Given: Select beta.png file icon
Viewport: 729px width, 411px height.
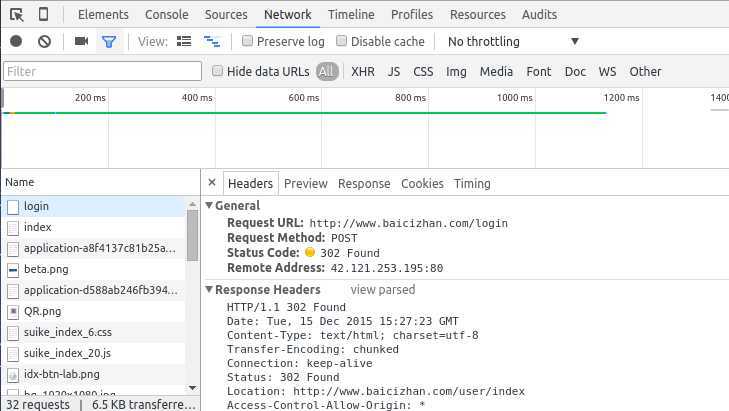Looking at the screenshot, I should (x=13, y=270).
